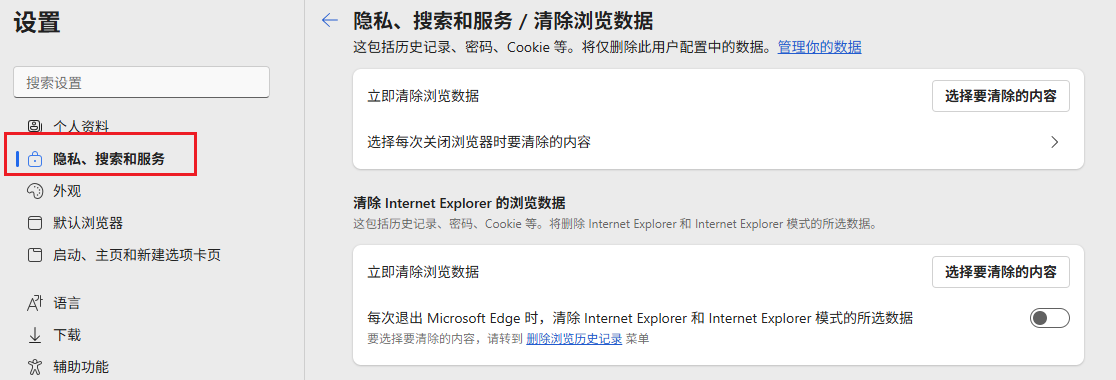Image resolution: width=1116 pixels, height=380 pixels.
Task: Expand 选择每次关闭浏览器时要清除的内容 via its chevron
Action: [x=1055, y=142]
